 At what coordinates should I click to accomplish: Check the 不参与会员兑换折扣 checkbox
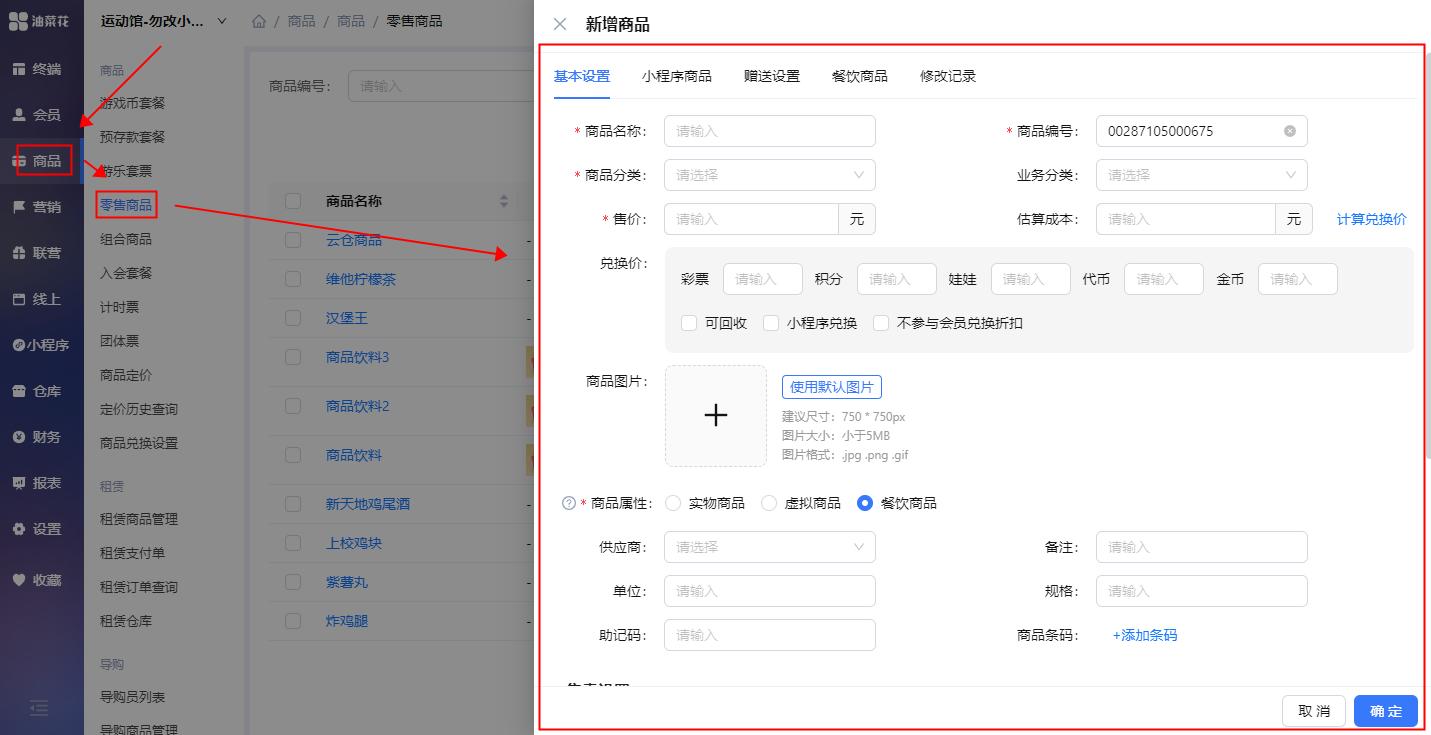click(x=881, y=323)
